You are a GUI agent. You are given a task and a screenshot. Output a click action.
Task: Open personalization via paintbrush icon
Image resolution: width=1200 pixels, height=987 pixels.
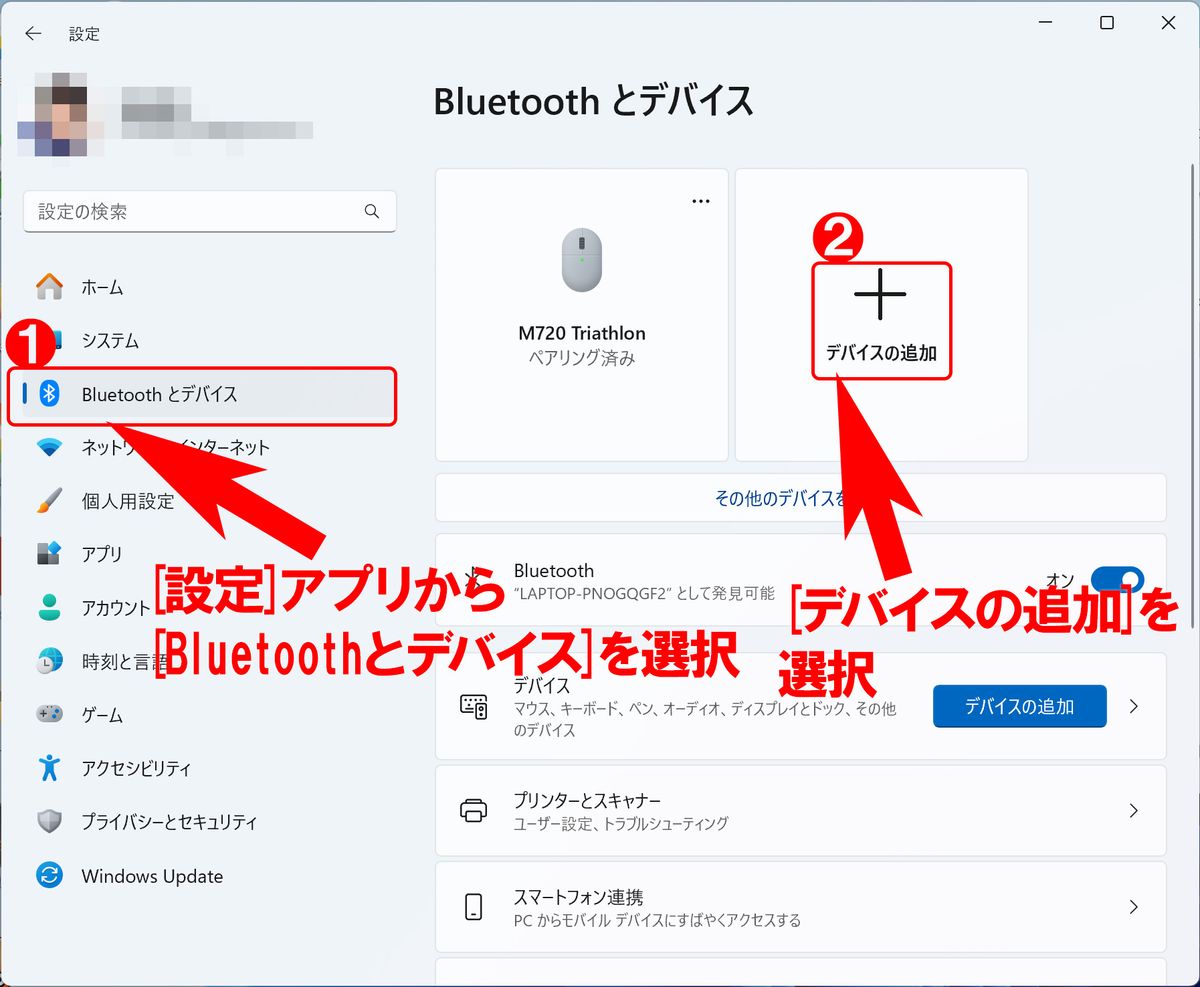point(49,501)
